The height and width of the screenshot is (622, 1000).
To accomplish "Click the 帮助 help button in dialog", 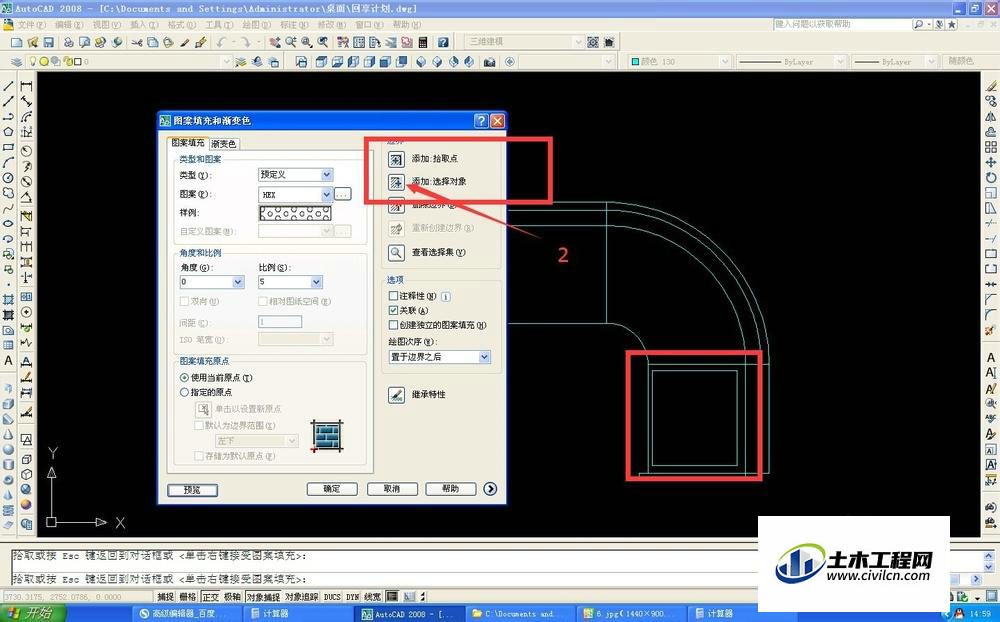I will point(451,489).
